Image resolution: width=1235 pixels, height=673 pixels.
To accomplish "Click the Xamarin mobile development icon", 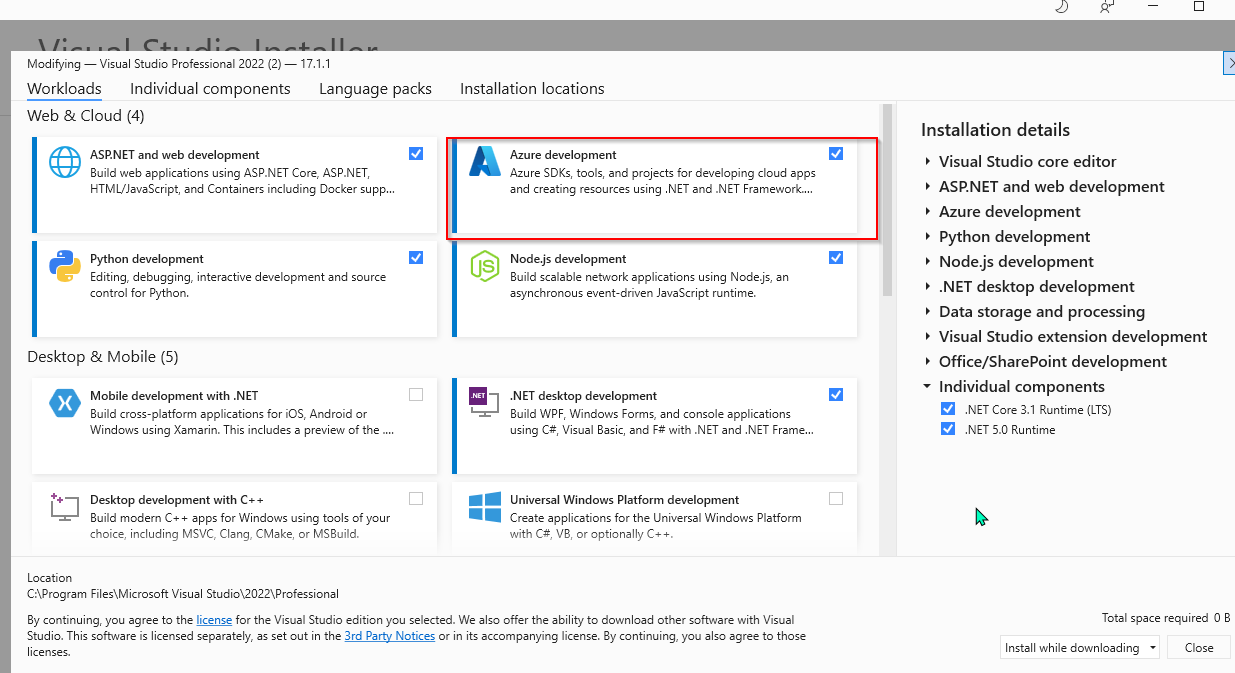I will [65, 403].
